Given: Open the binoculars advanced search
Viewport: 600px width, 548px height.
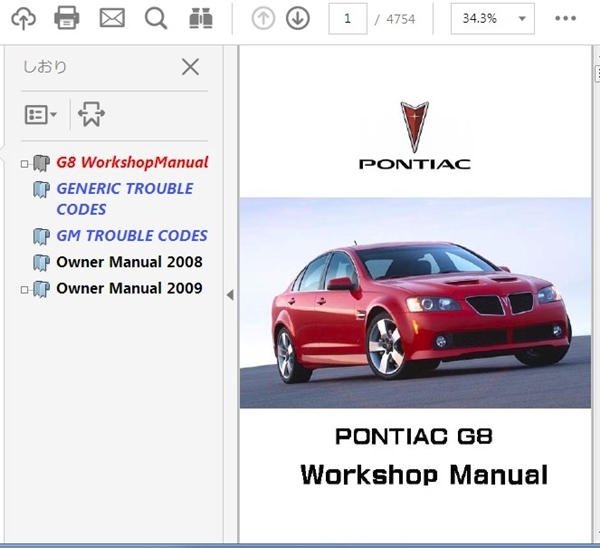Looking at the screenshot, I should click(201, 18).
